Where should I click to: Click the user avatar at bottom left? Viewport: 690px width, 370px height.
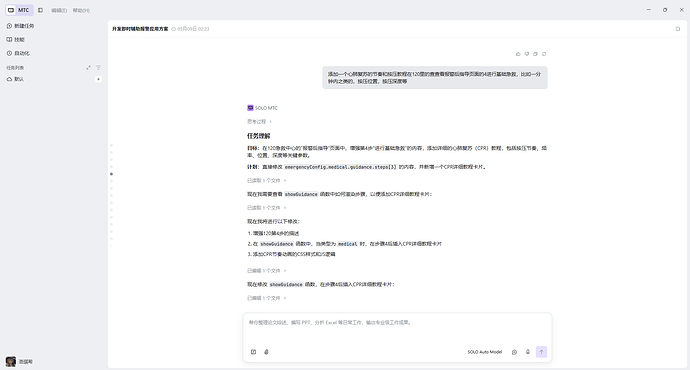11,361
